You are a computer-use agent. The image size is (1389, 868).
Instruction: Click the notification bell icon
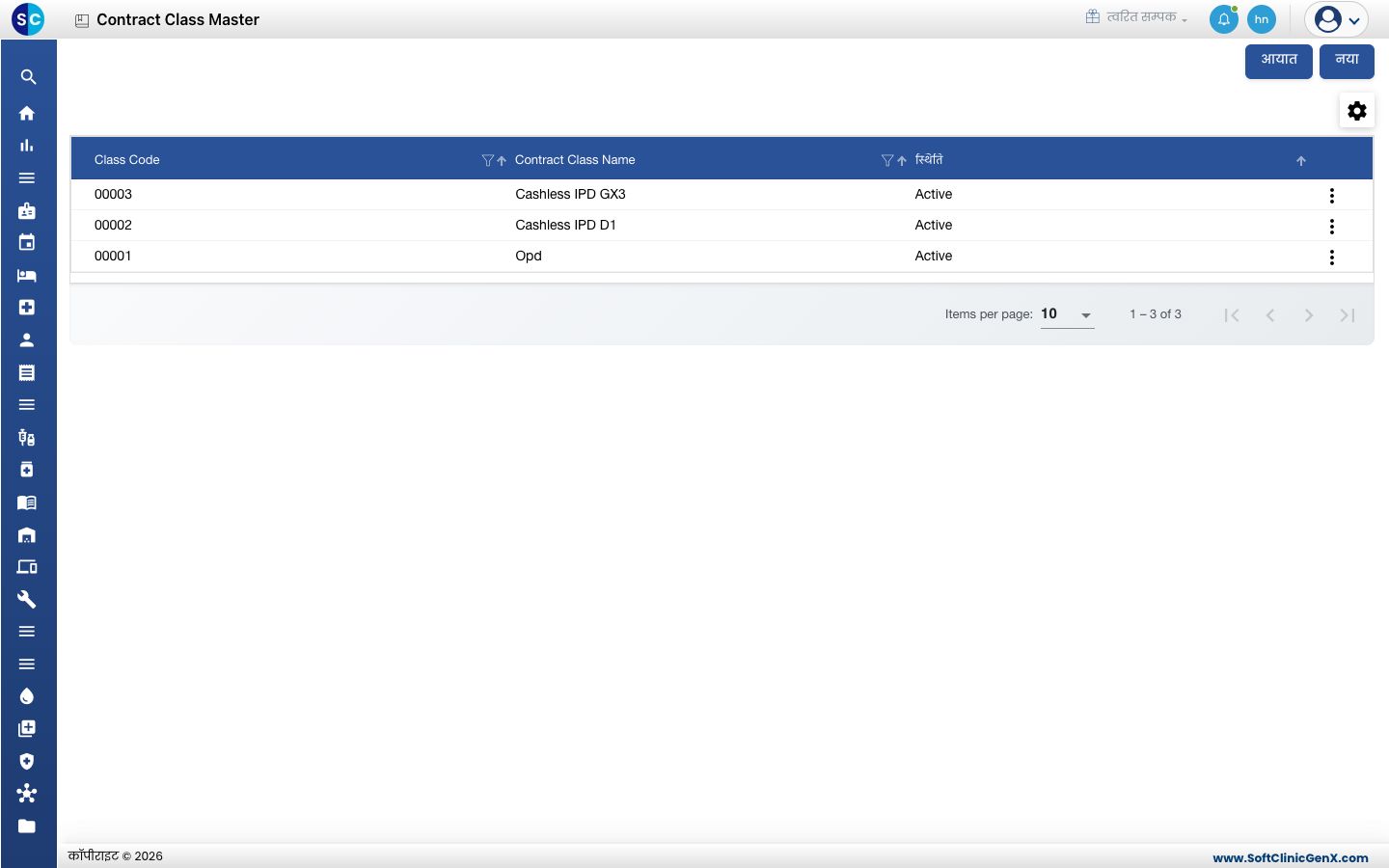tap(1223, 19)
